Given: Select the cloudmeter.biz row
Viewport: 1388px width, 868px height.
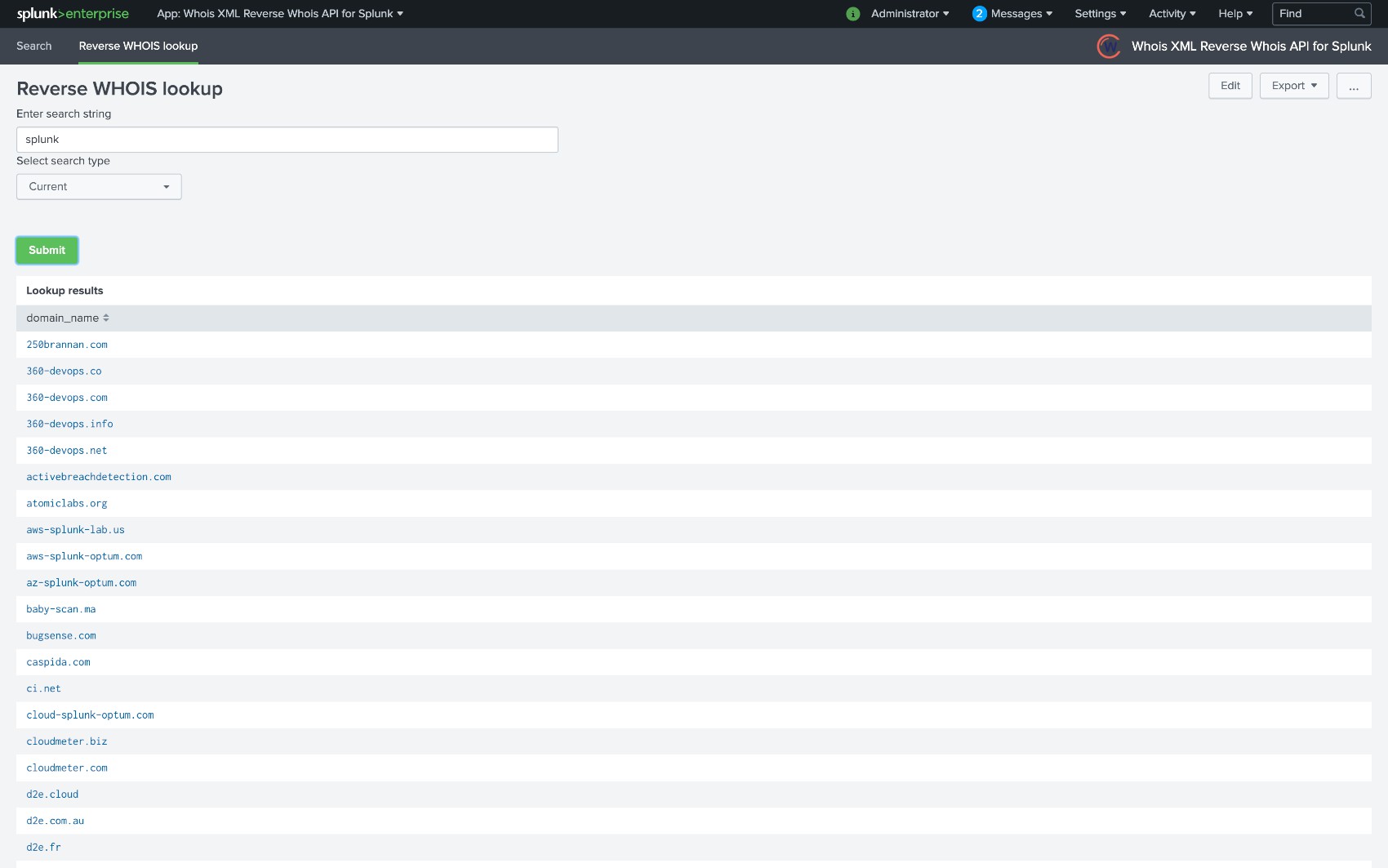Looking at the screenshot, I should 694,741.
